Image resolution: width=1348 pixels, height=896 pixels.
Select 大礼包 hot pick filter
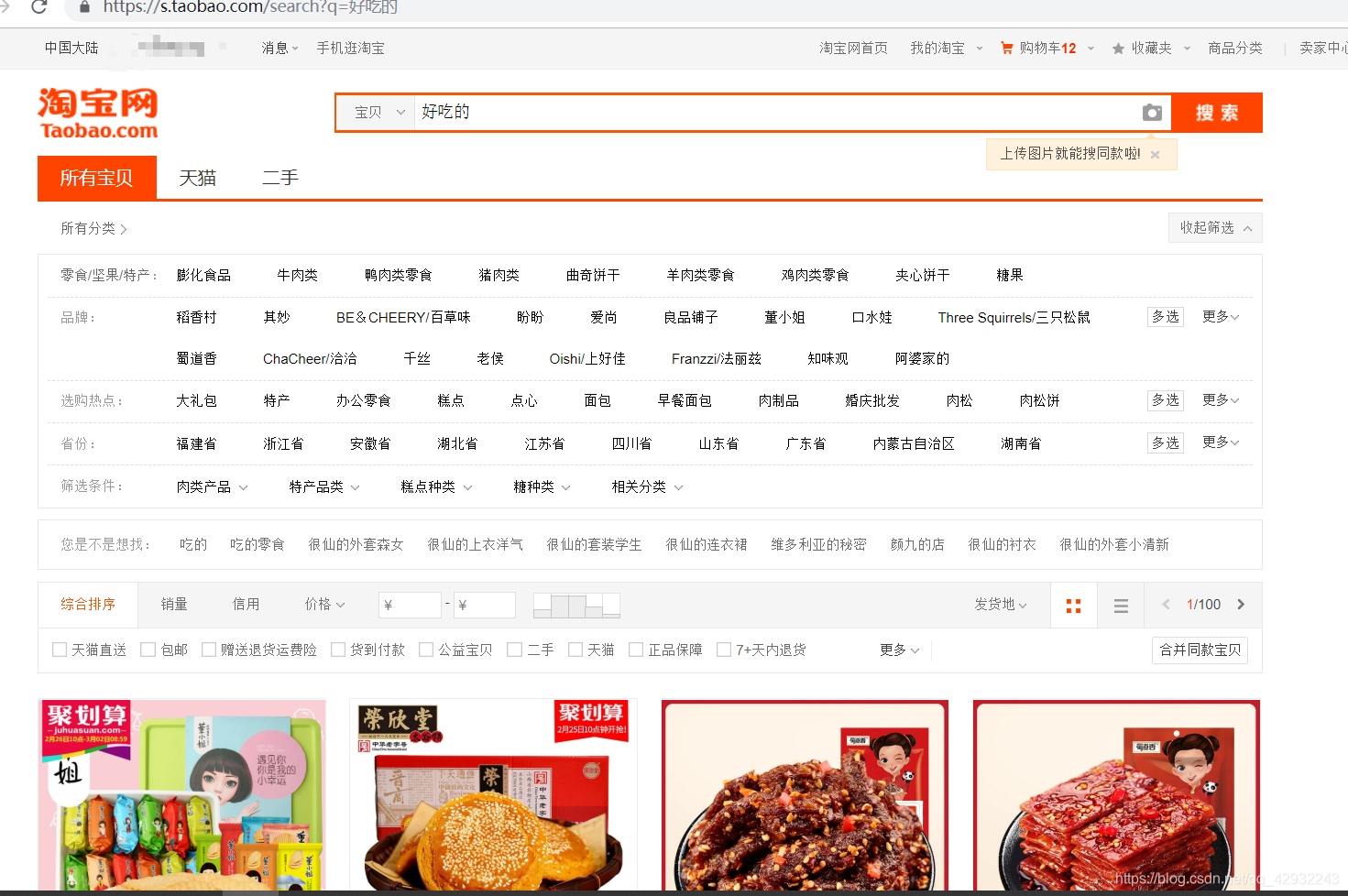click(196, 400)
